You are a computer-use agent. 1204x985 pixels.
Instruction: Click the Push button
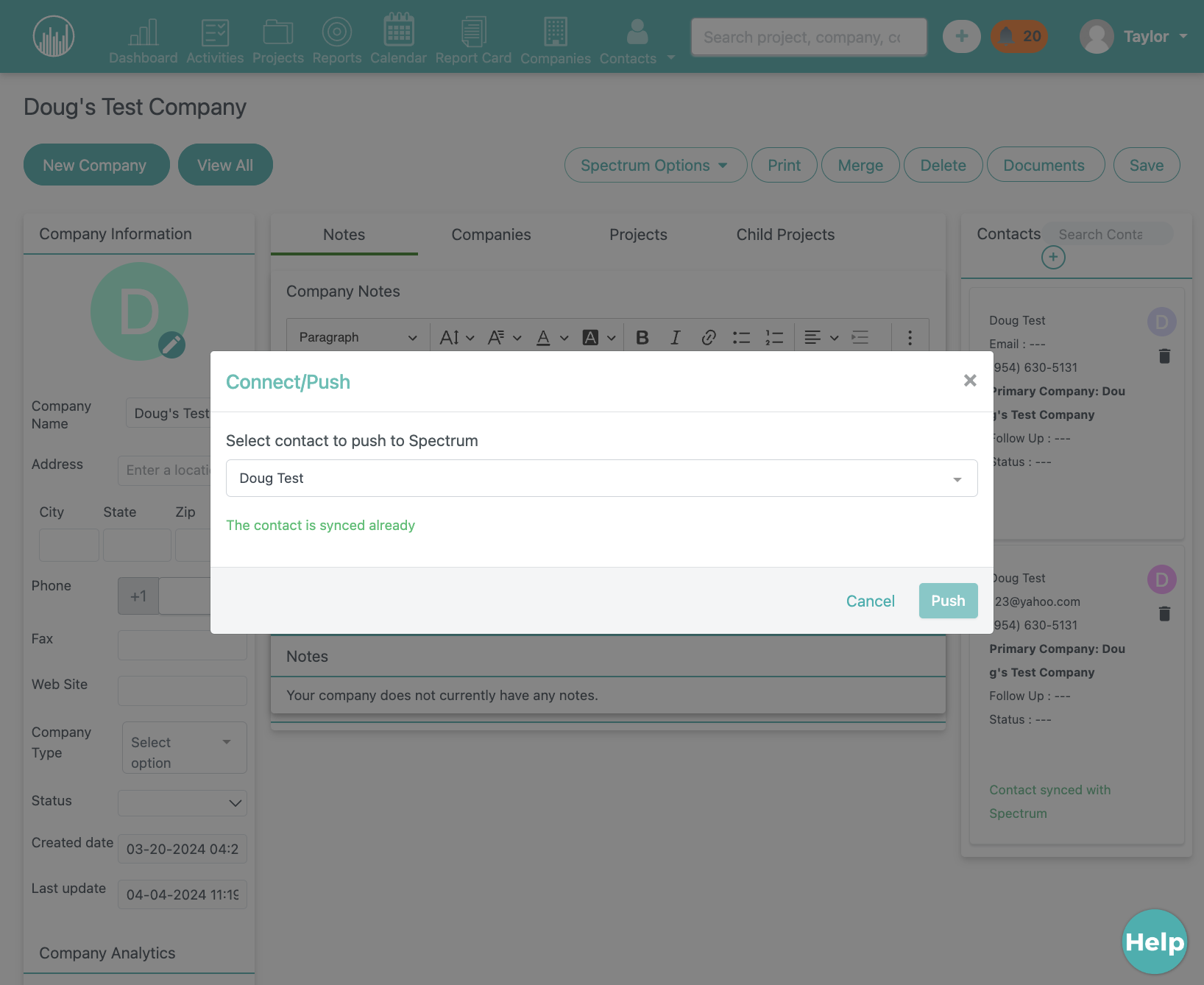click(x=948, y=601)
